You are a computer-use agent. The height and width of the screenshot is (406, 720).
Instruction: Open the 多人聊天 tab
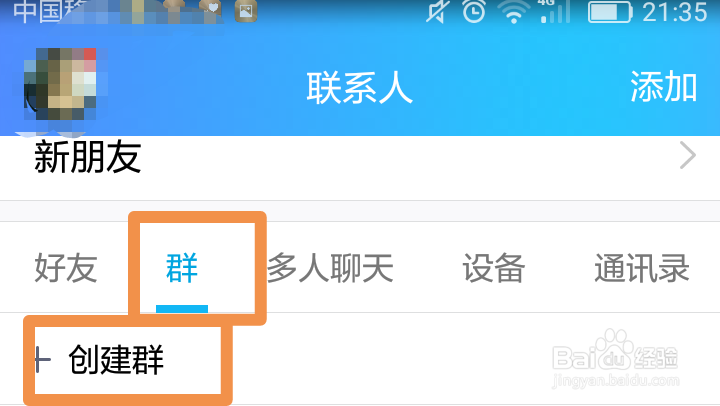point(330,268)
